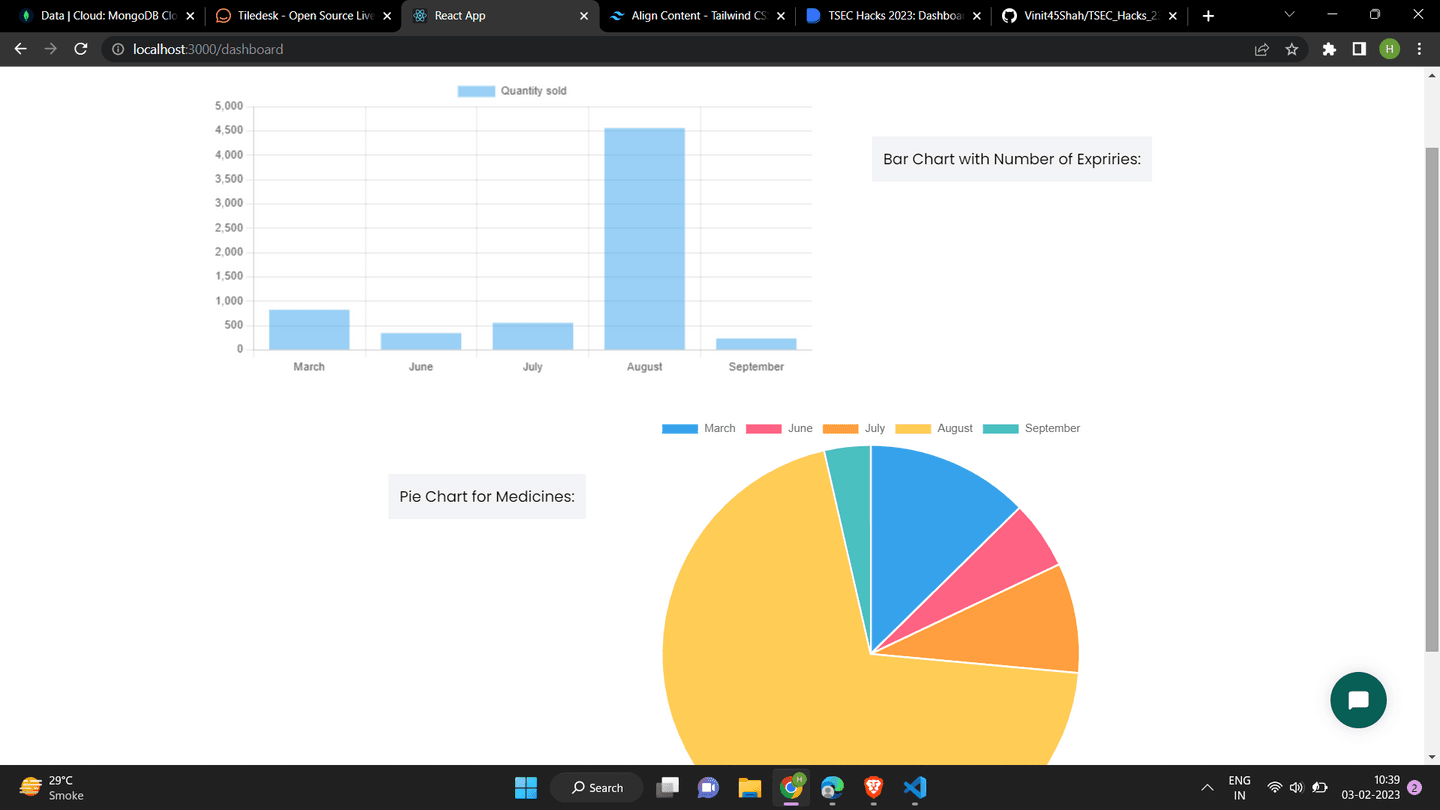Viewport: 1440px width, 810px height.
Task: Go back to the previous page
Action: tap(20, 49)
